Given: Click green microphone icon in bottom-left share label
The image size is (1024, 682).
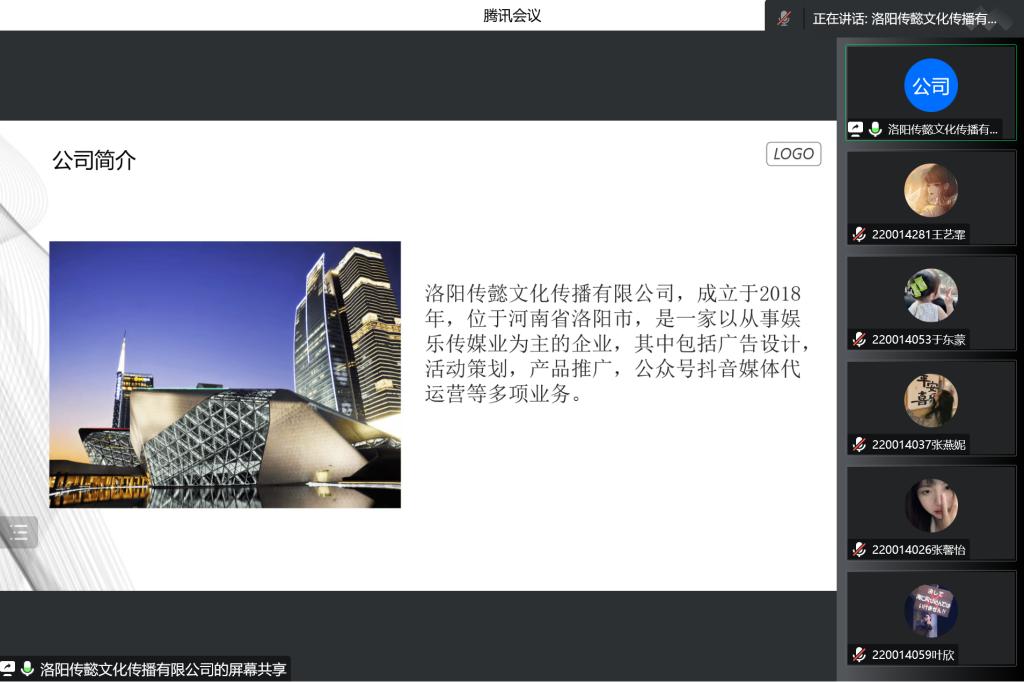Looking at the screenshot, I should pyautogui.click(x=27, y=669).
